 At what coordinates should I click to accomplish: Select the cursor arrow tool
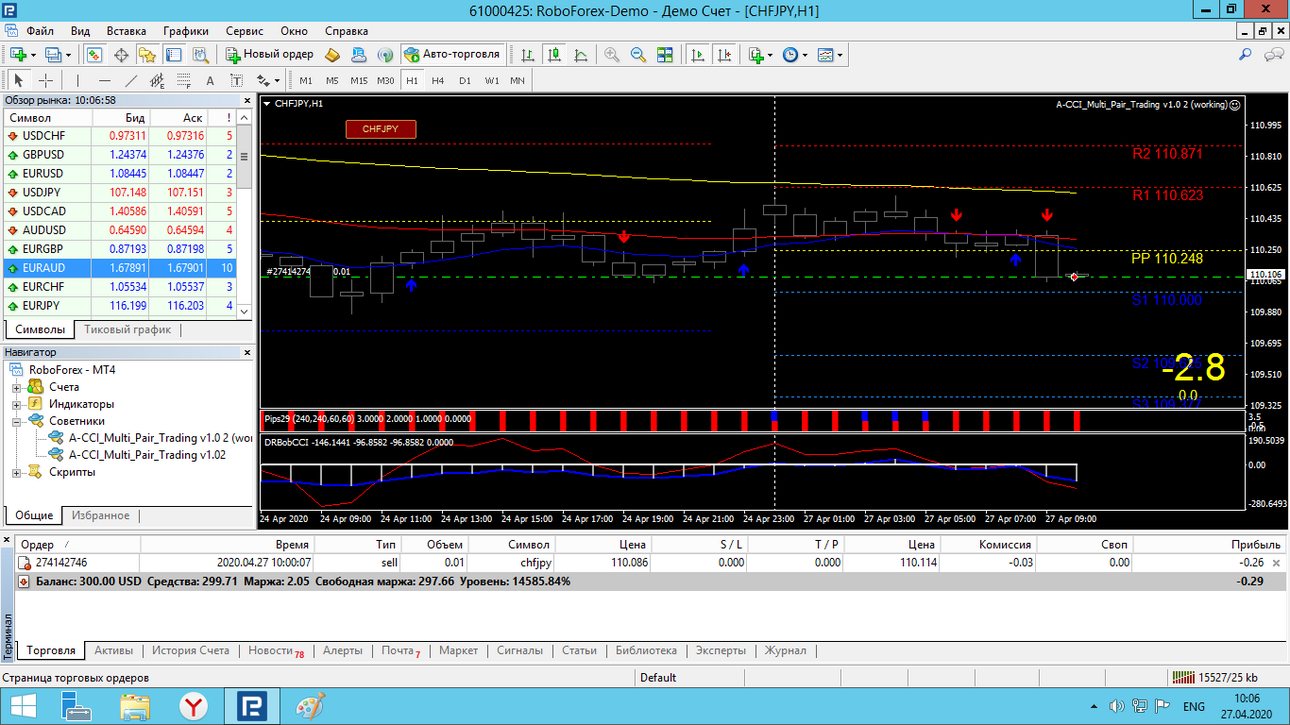point(19,80)
